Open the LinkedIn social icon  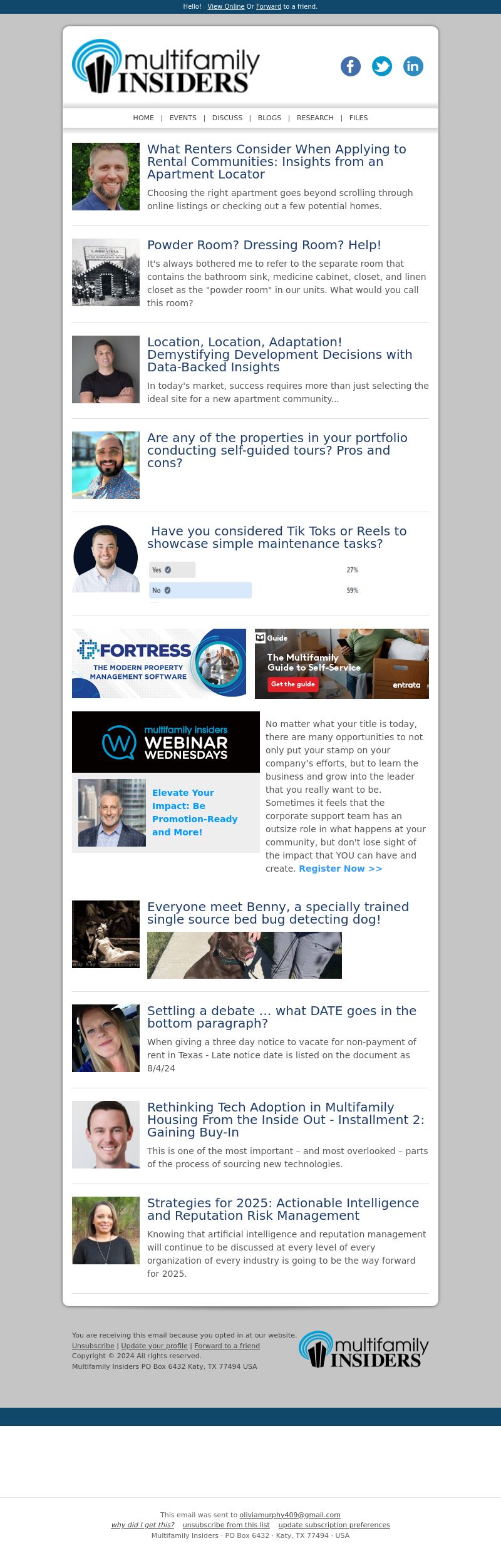click(x=413, y=66)
